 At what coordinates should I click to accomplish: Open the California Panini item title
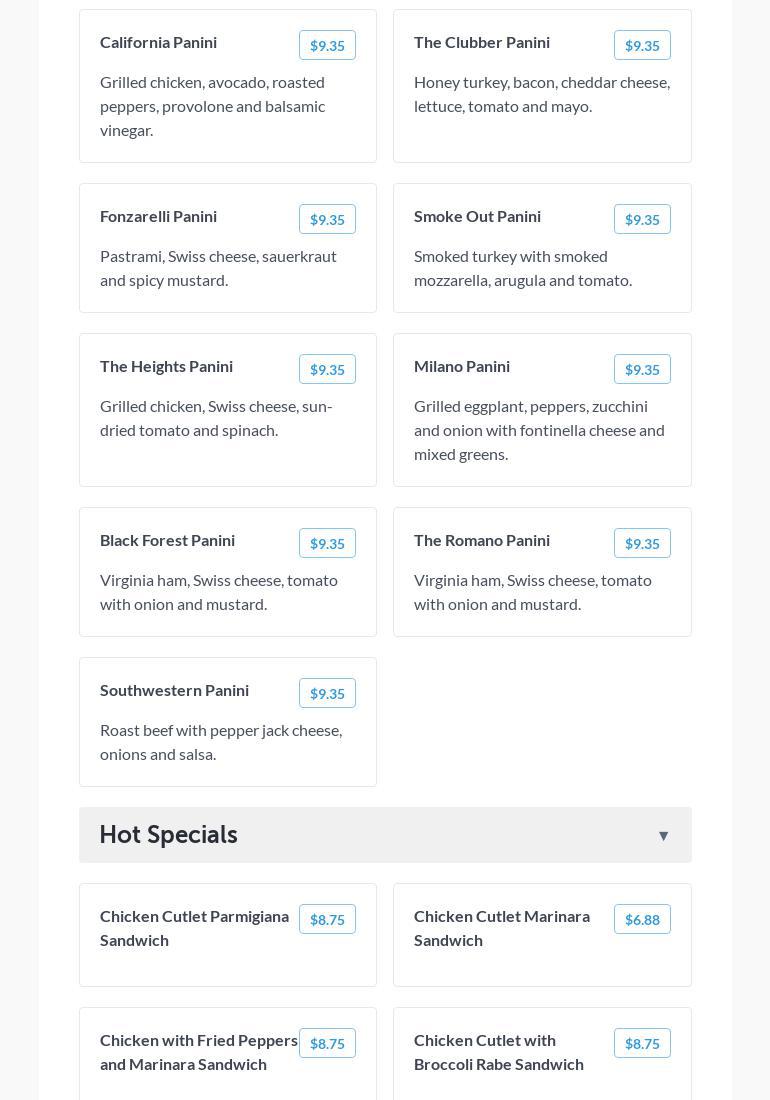click(x=158, y=42)
